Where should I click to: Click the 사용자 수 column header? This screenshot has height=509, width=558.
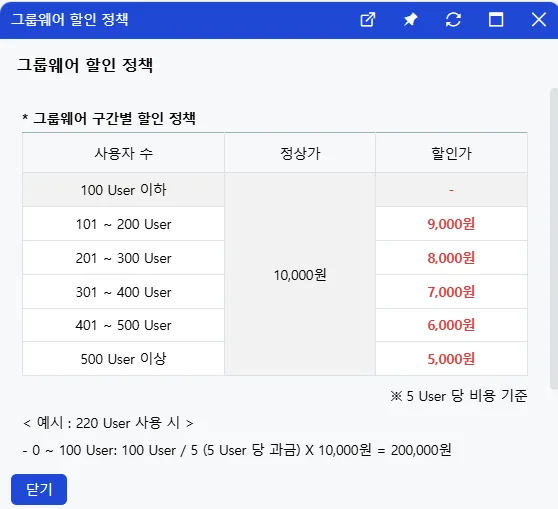click(x=123, y=153)
